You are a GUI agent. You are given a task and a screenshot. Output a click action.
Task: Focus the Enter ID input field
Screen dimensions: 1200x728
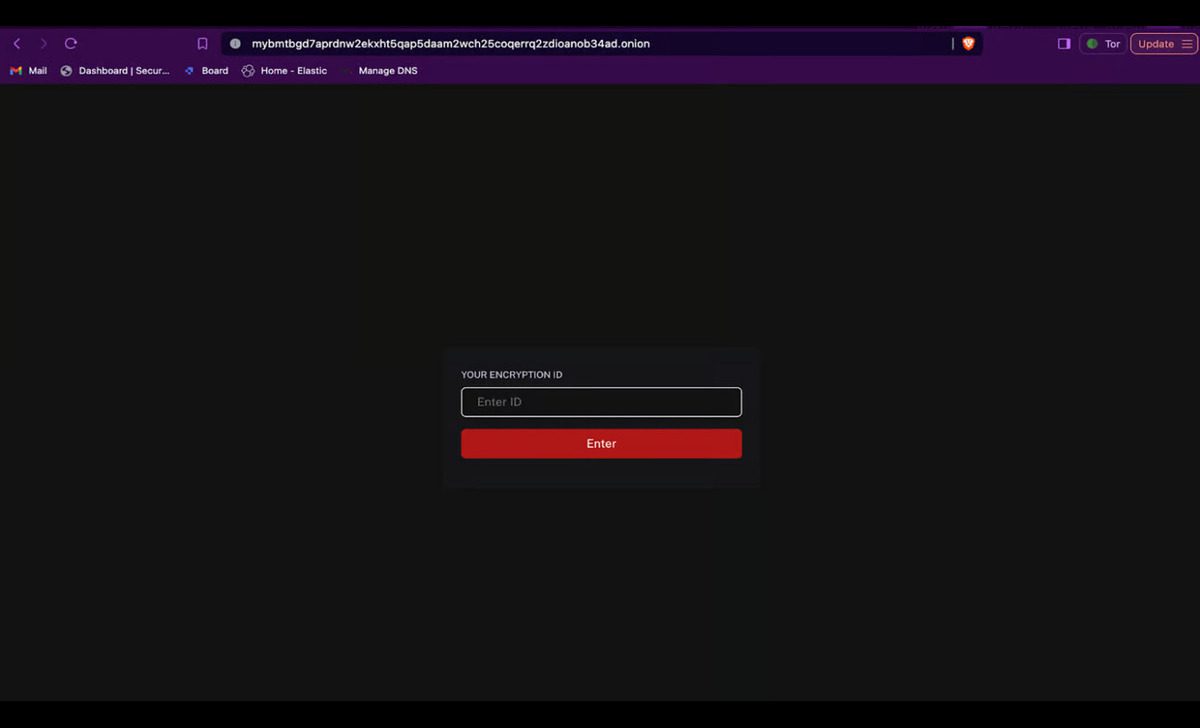coord(601,402)
